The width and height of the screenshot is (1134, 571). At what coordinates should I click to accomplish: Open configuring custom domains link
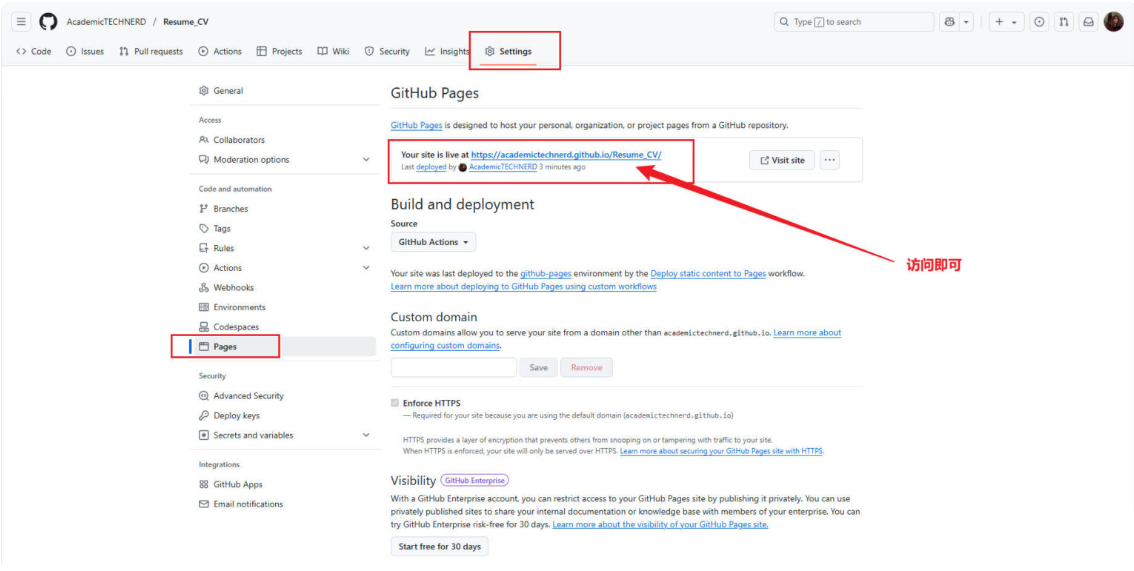pyautogui.click(x=446, y=345)
